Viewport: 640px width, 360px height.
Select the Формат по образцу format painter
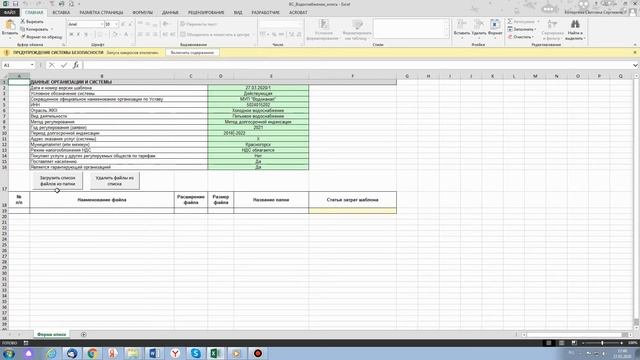[42, 37]
